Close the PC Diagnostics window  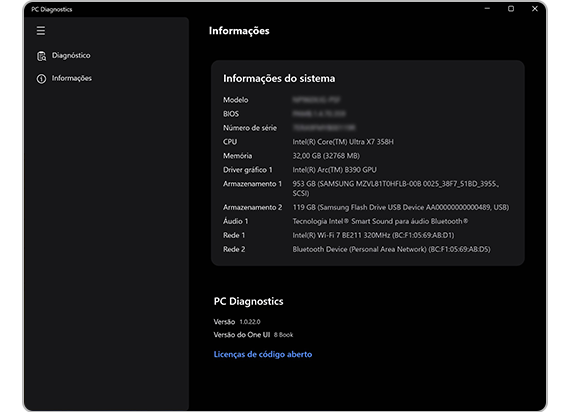(534, 9)
